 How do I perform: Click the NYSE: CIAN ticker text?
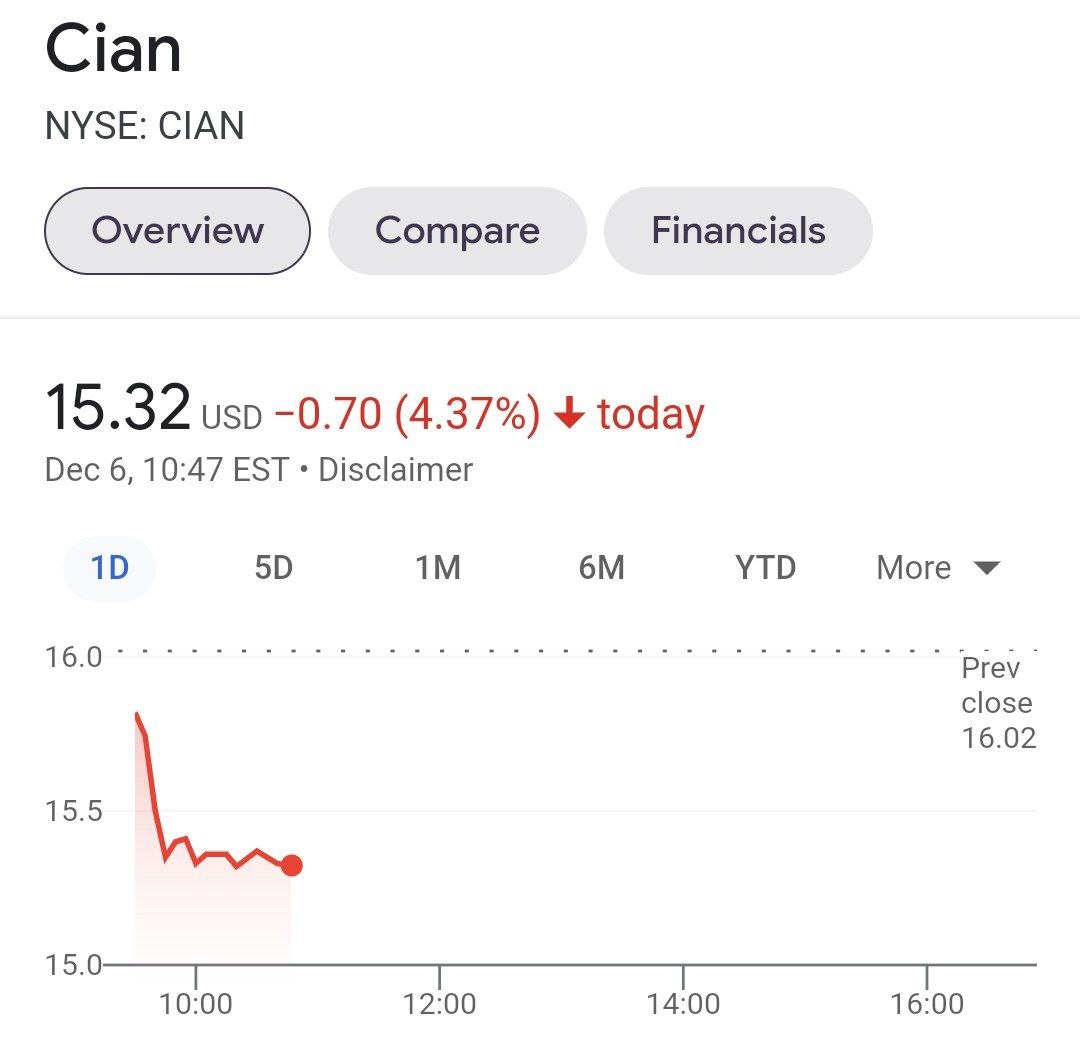(x=145, y=126)
